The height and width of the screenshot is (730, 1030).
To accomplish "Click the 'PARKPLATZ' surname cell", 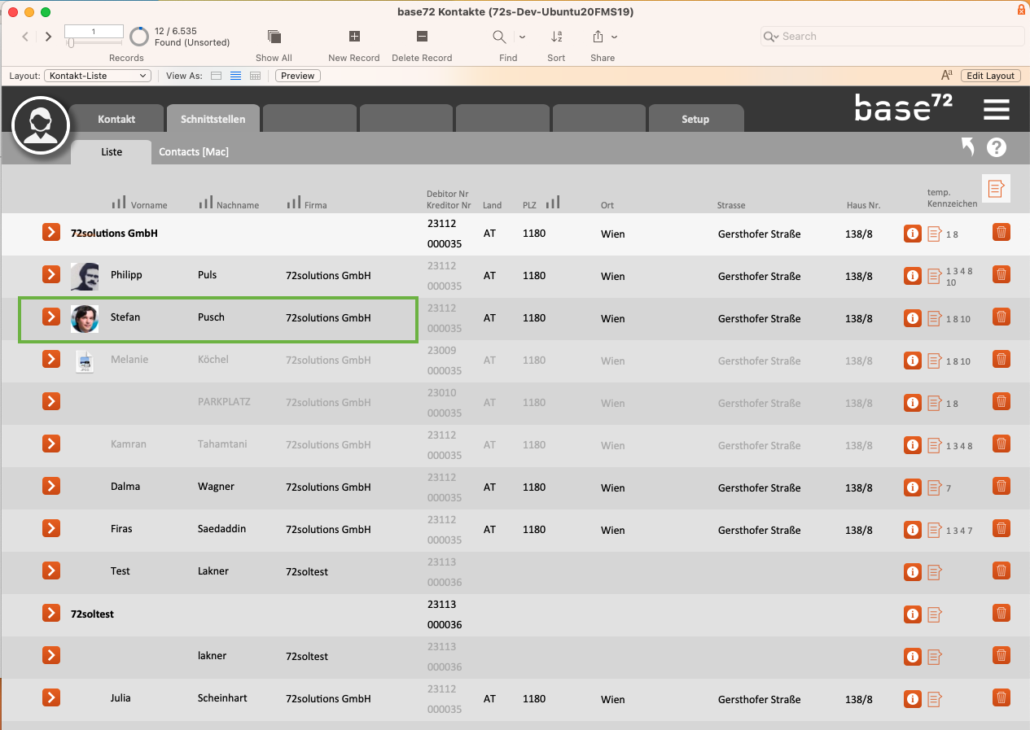I will pos(224,401).
